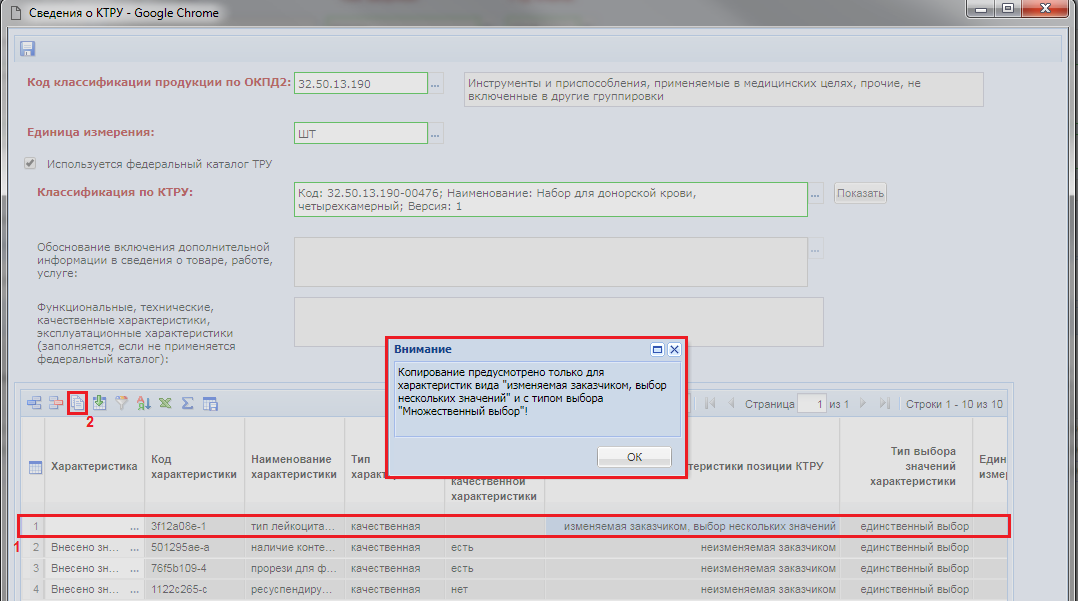Click the add row icon in grid toolbar
This screenshot has height=601, width=1078.
pyautogui.click(x=35, y=404)
